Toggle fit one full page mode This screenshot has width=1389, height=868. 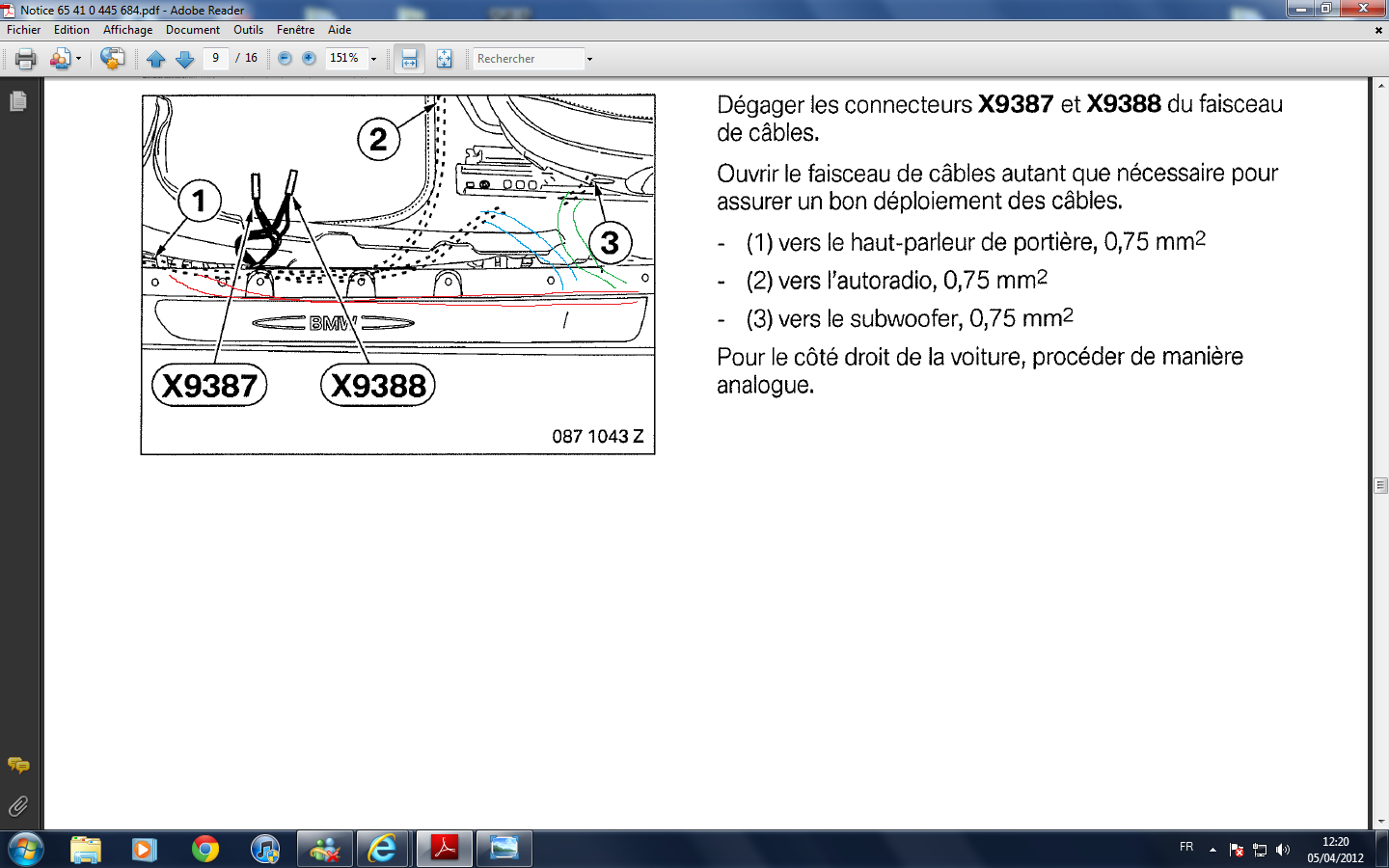[444, 59]
